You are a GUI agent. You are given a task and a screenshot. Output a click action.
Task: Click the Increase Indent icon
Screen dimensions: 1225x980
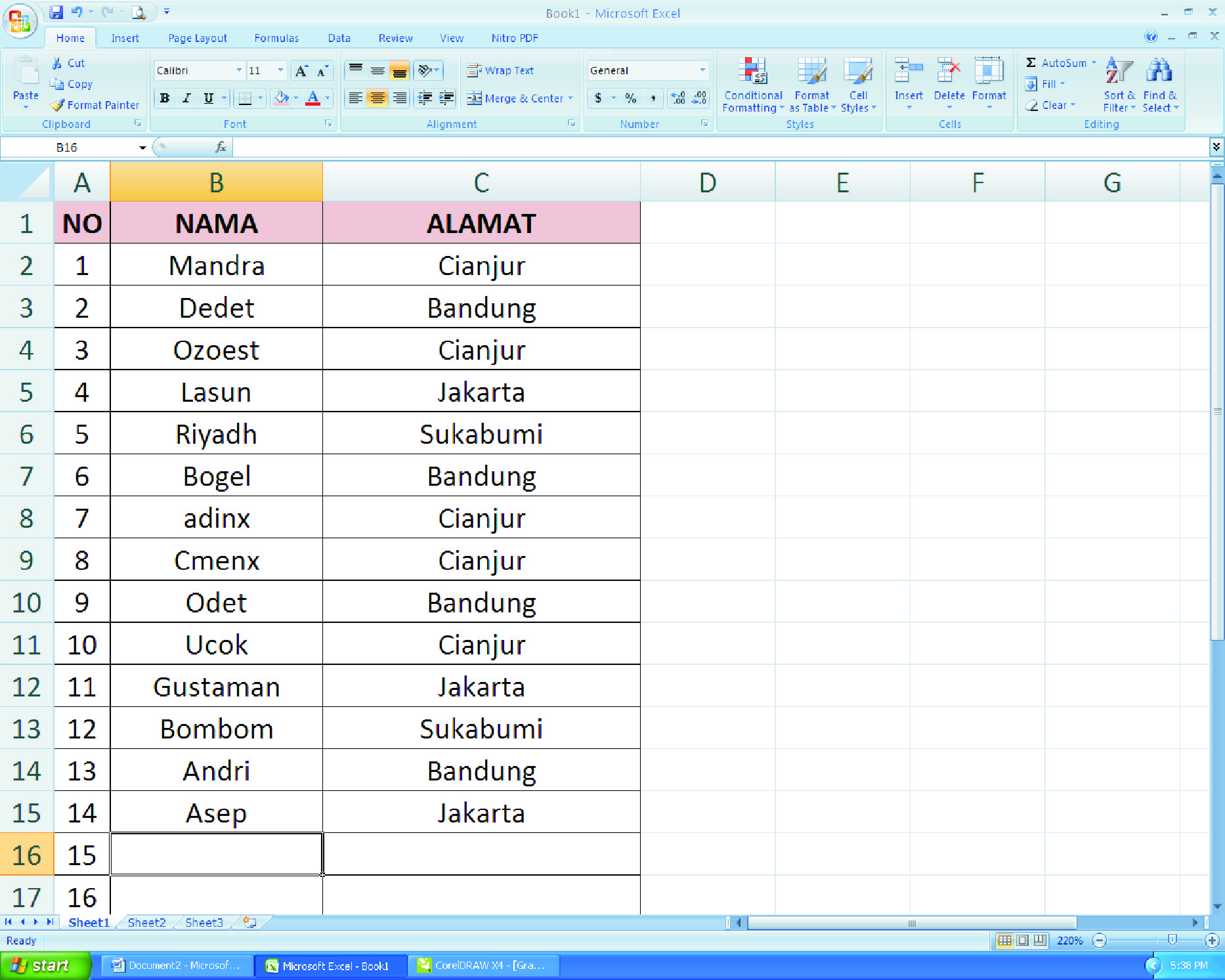(446, 98)
